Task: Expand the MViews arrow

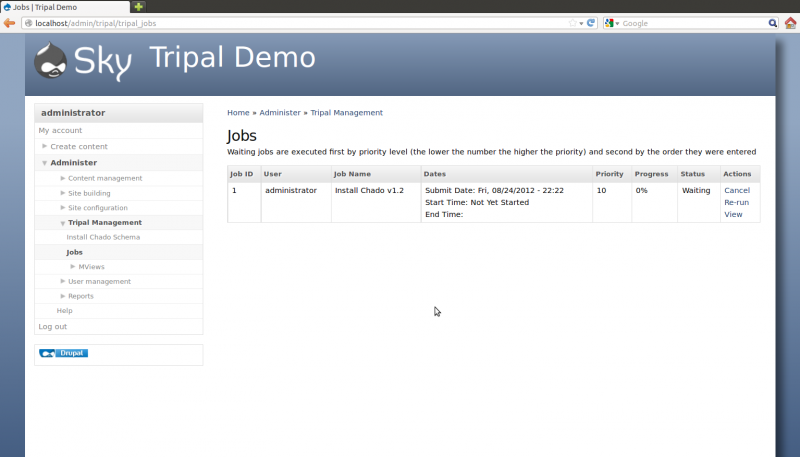Action: tap(73, 266)
